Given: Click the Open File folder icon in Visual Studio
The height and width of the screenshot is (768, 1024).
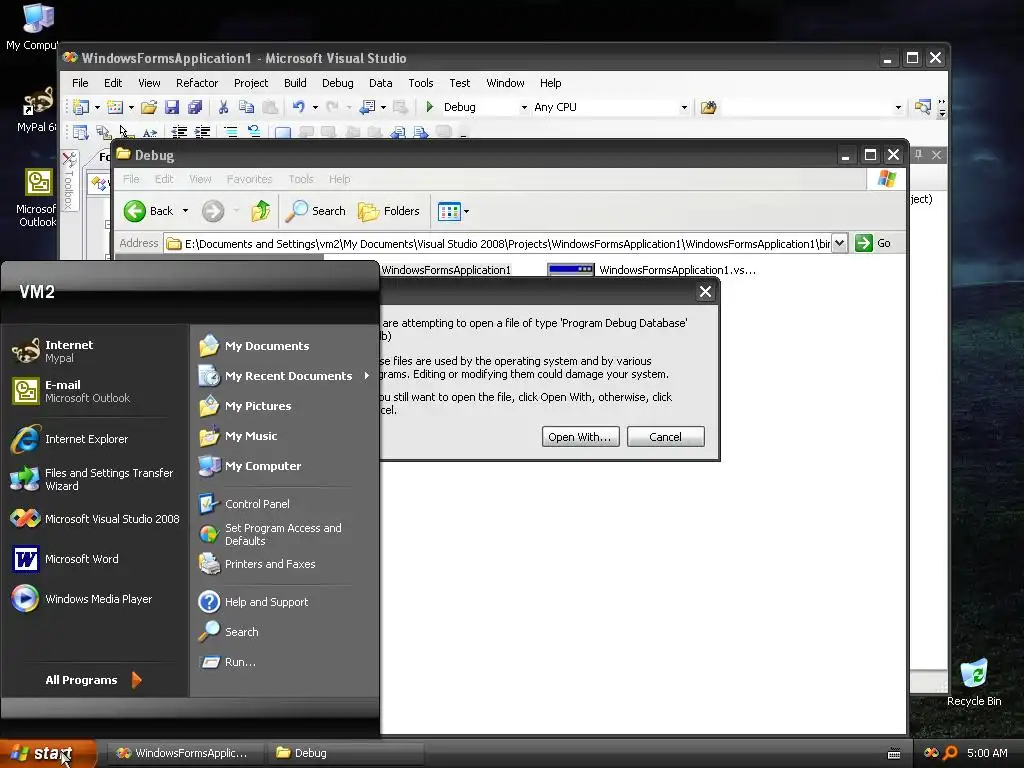Looking at the screenshot, I should point(149,107).
